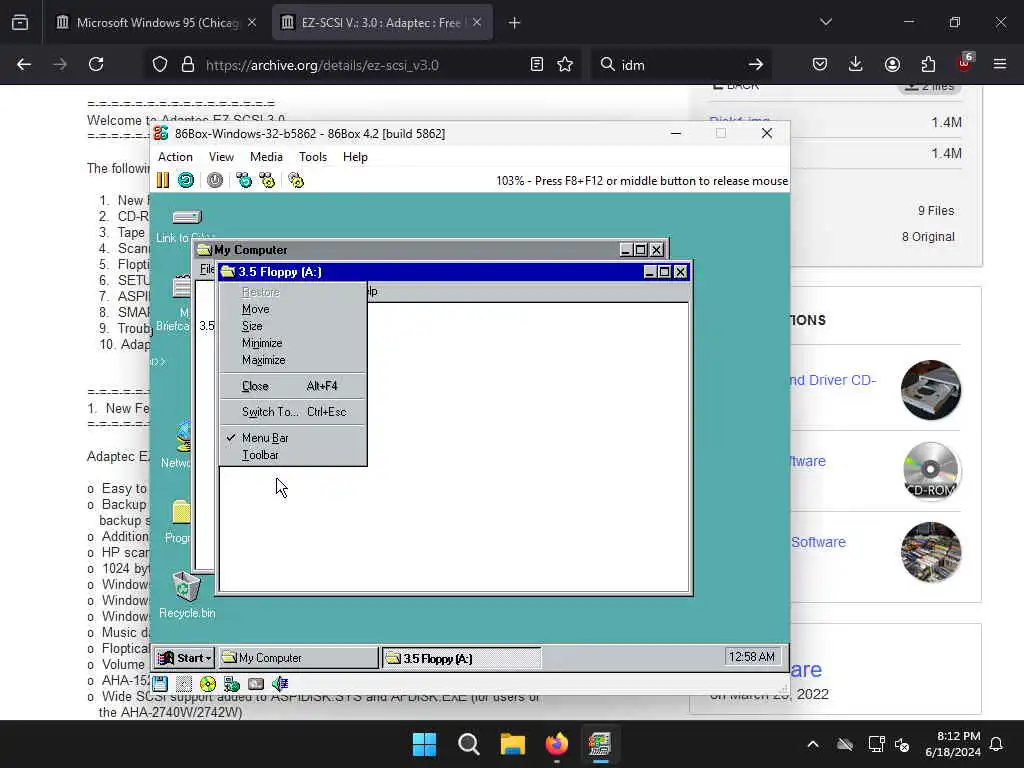Open the Start button dropdown

[184, 658]
